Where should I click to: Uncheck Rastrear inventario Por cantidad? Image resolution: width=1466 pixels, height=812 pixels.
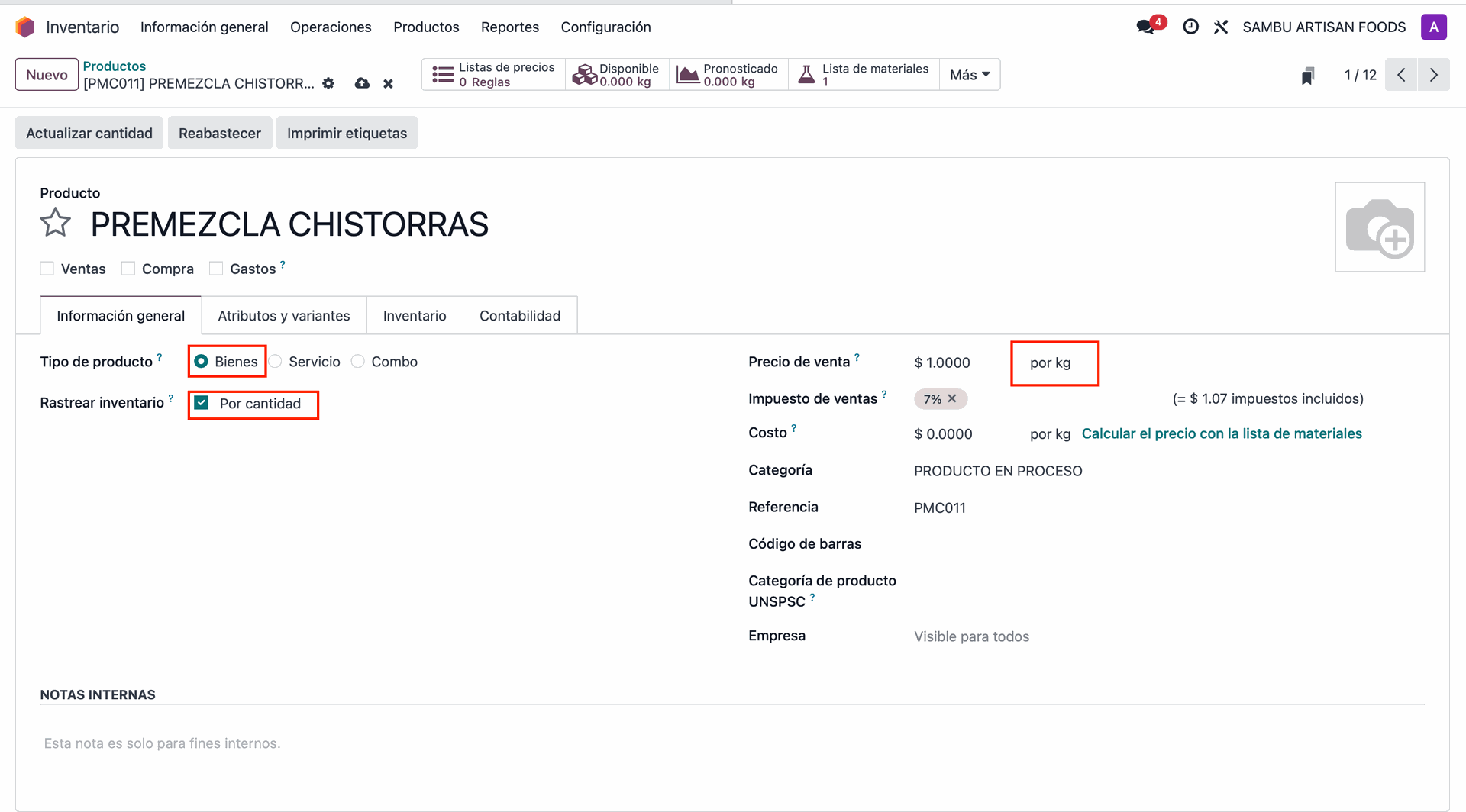click(202, 403)
